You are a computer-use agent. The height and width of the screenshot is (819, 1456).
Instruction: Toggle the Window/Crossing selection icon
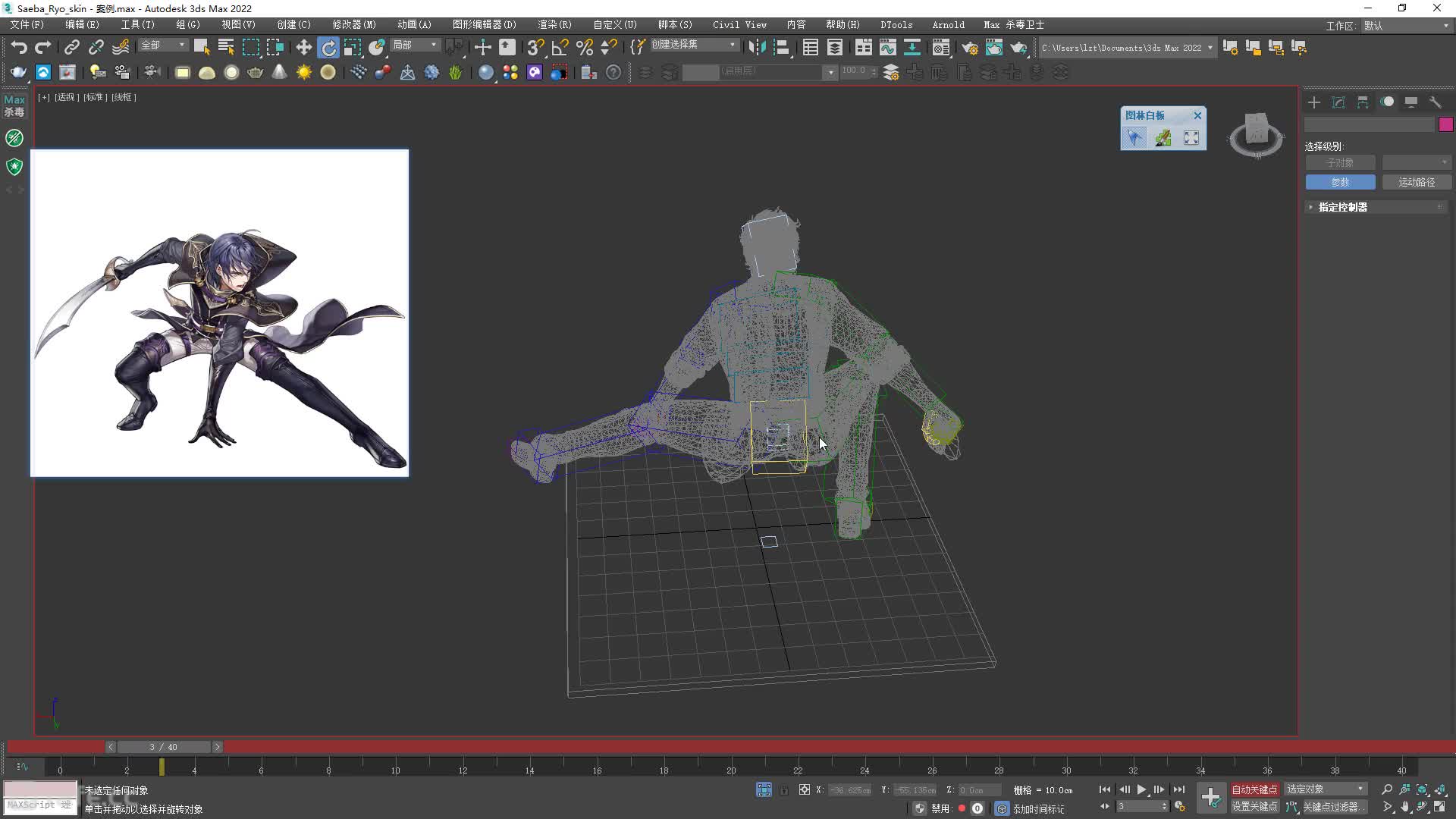(275, 47)
